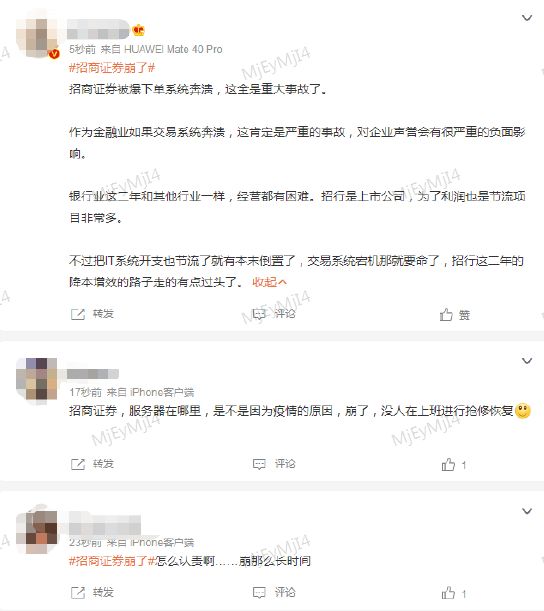Viewport: 544px width, 611px height.
Task: Click the crown membership badge
Action: [x=138, y=30]
